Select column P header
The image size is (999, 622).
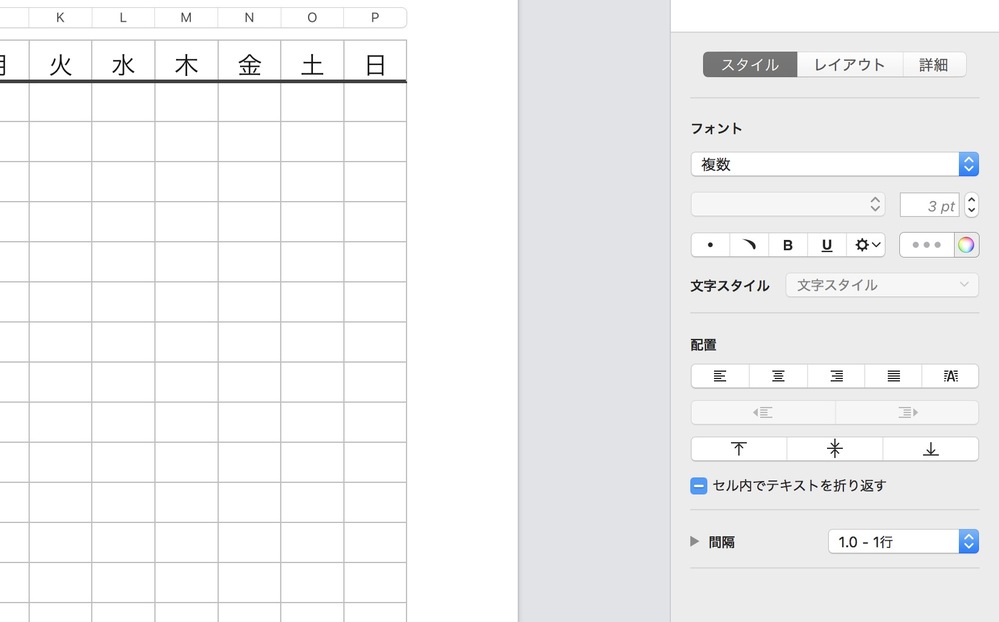(x=375, y=18)
